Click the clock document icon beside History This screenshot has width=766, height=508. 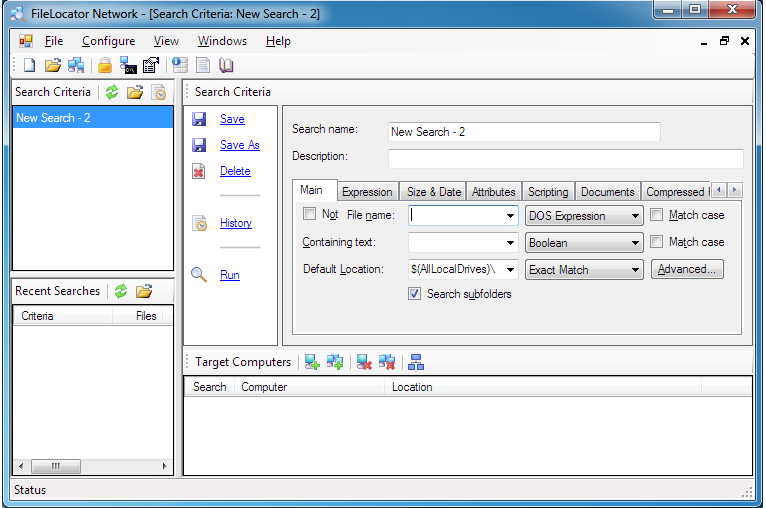pos(199,223)
